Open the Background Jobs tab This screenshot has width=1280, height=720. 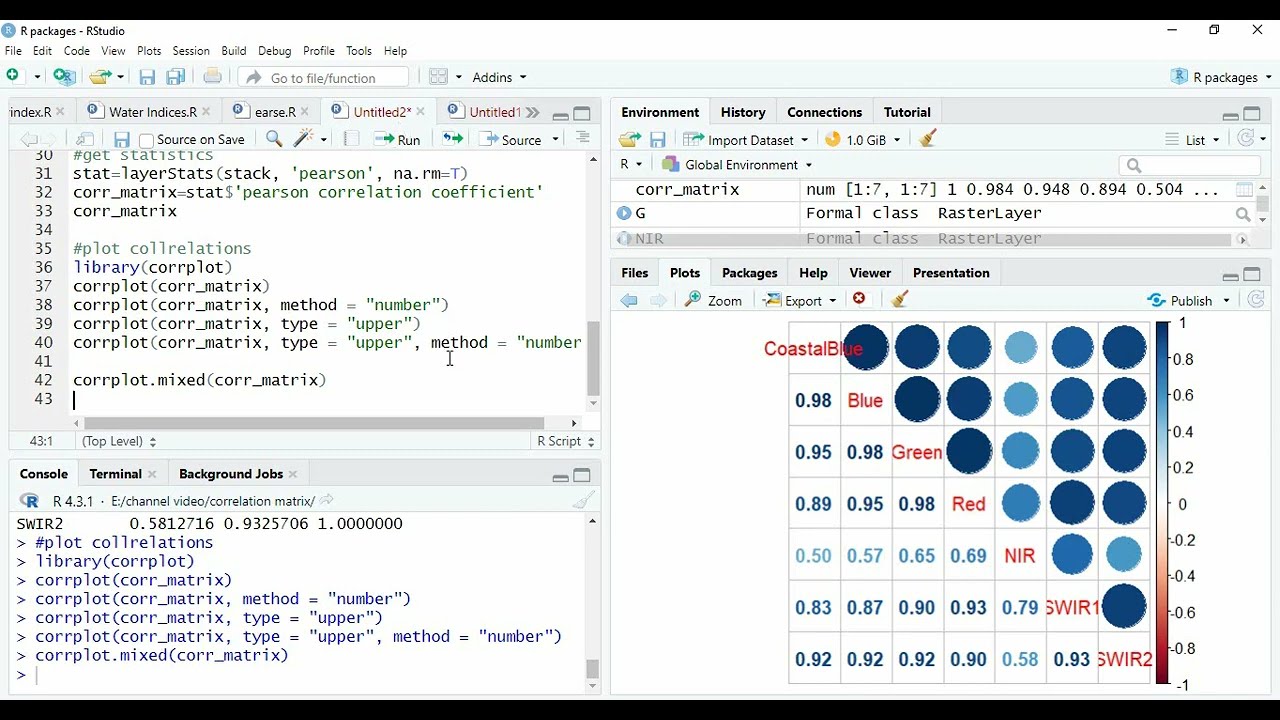[x=231, y=474]
